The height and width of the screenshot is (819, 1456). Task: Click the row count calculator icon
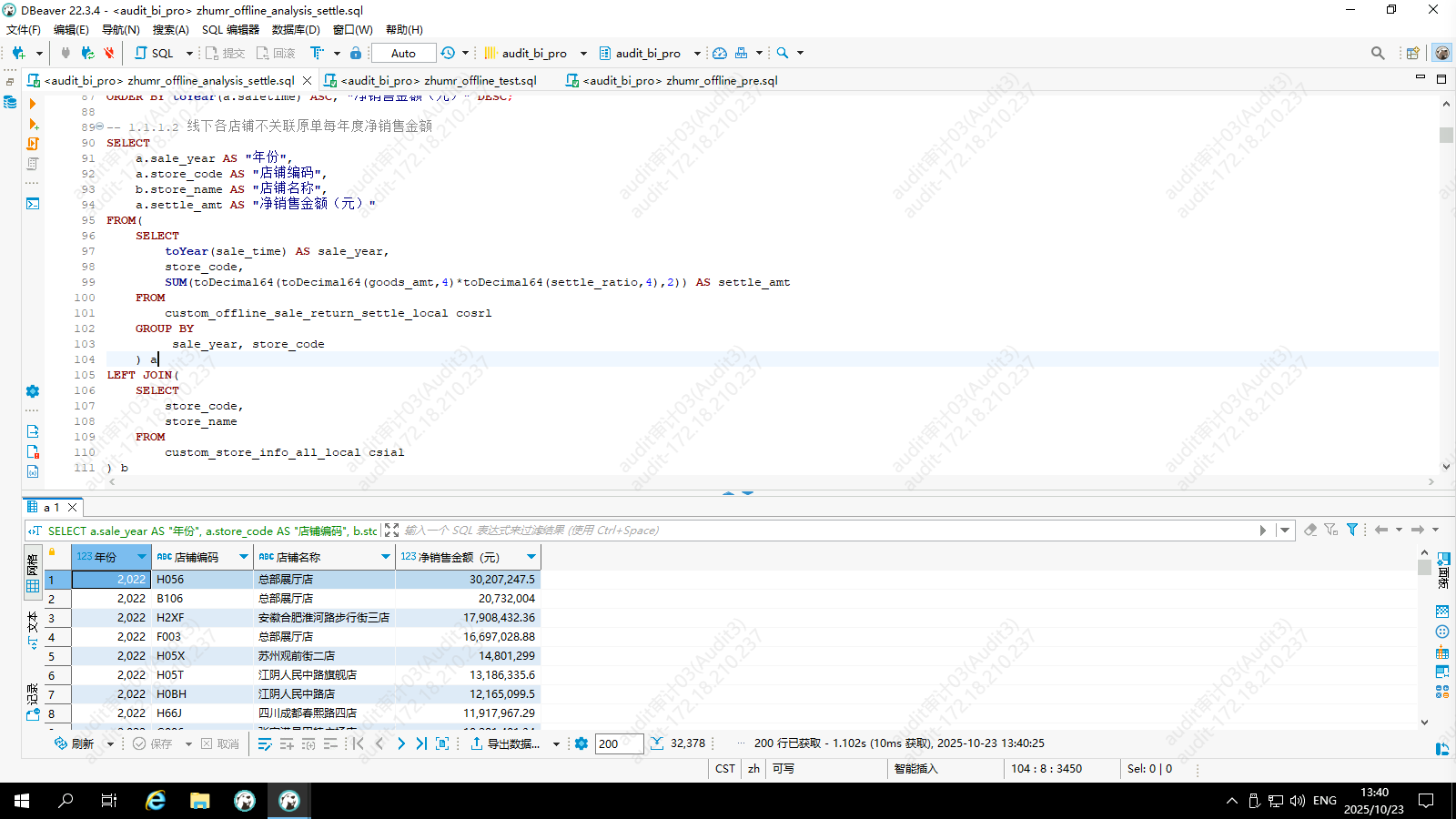tap(657, 743)
